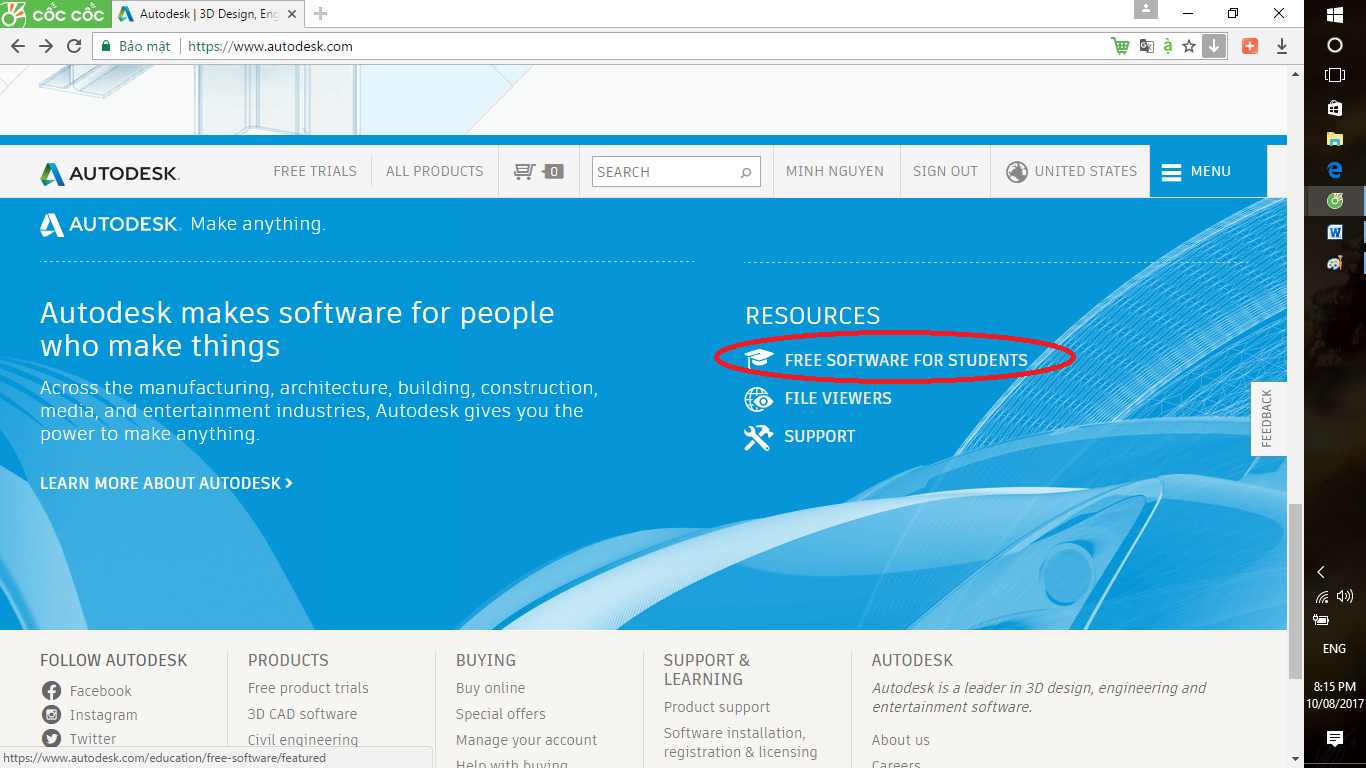
Task: Click the Instagram icon in the footer
Action: 52,715
